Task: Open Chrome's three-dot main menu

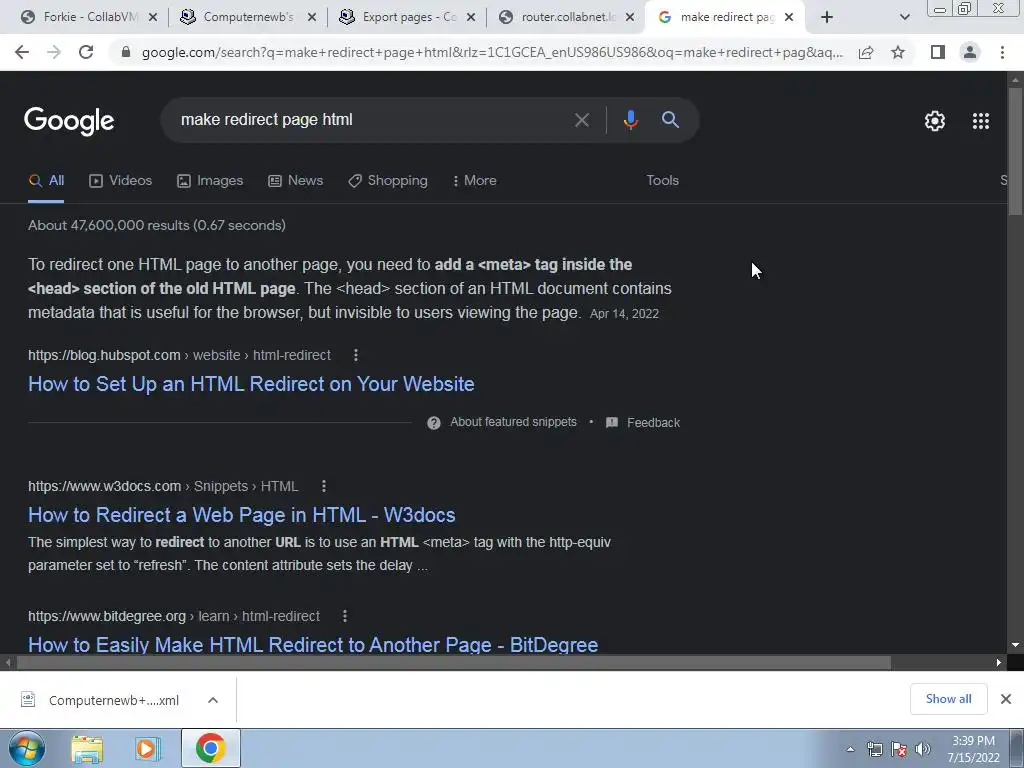Action: (x=1002, y=52)
